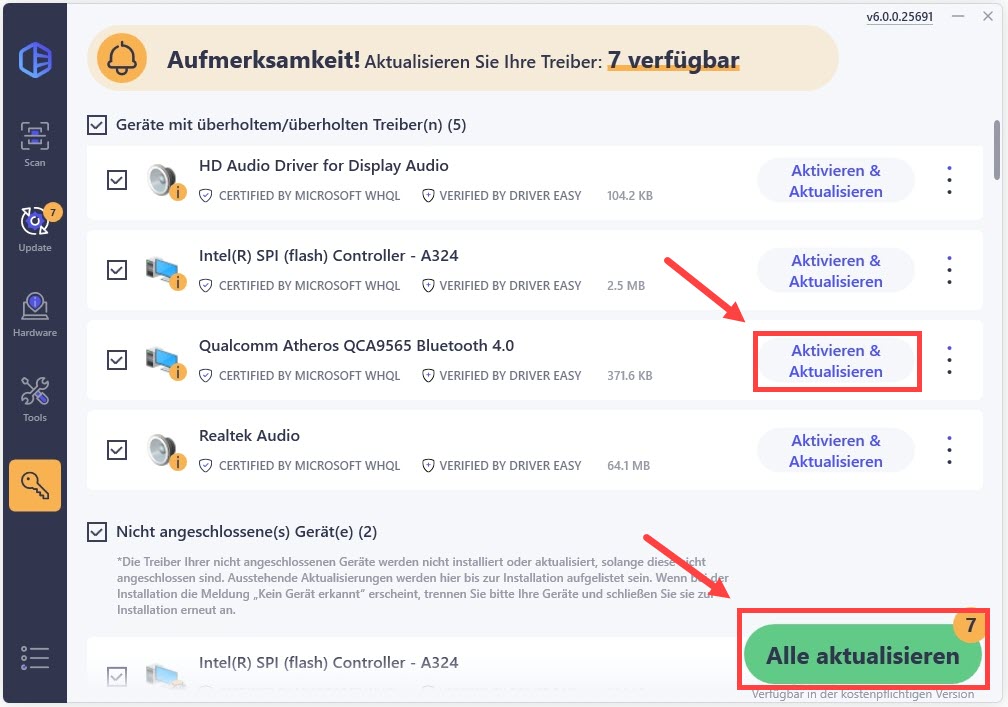Open three-dot menu for Intel SPI Controller
Viewport: 1008px width, 707px height.
point(950,271)
